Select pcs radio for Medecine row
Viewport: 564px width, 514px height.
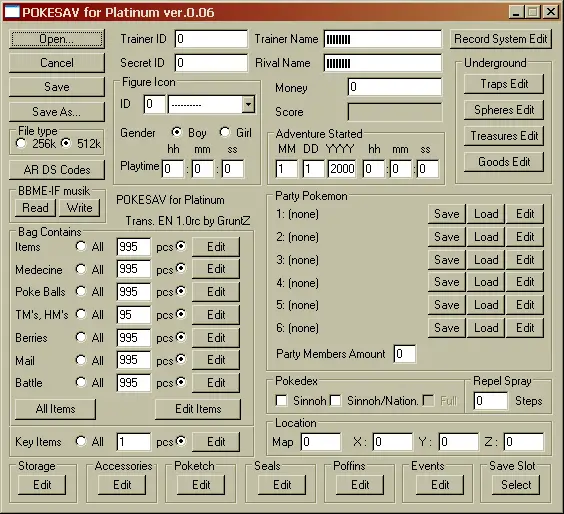(x=181, y=268)
